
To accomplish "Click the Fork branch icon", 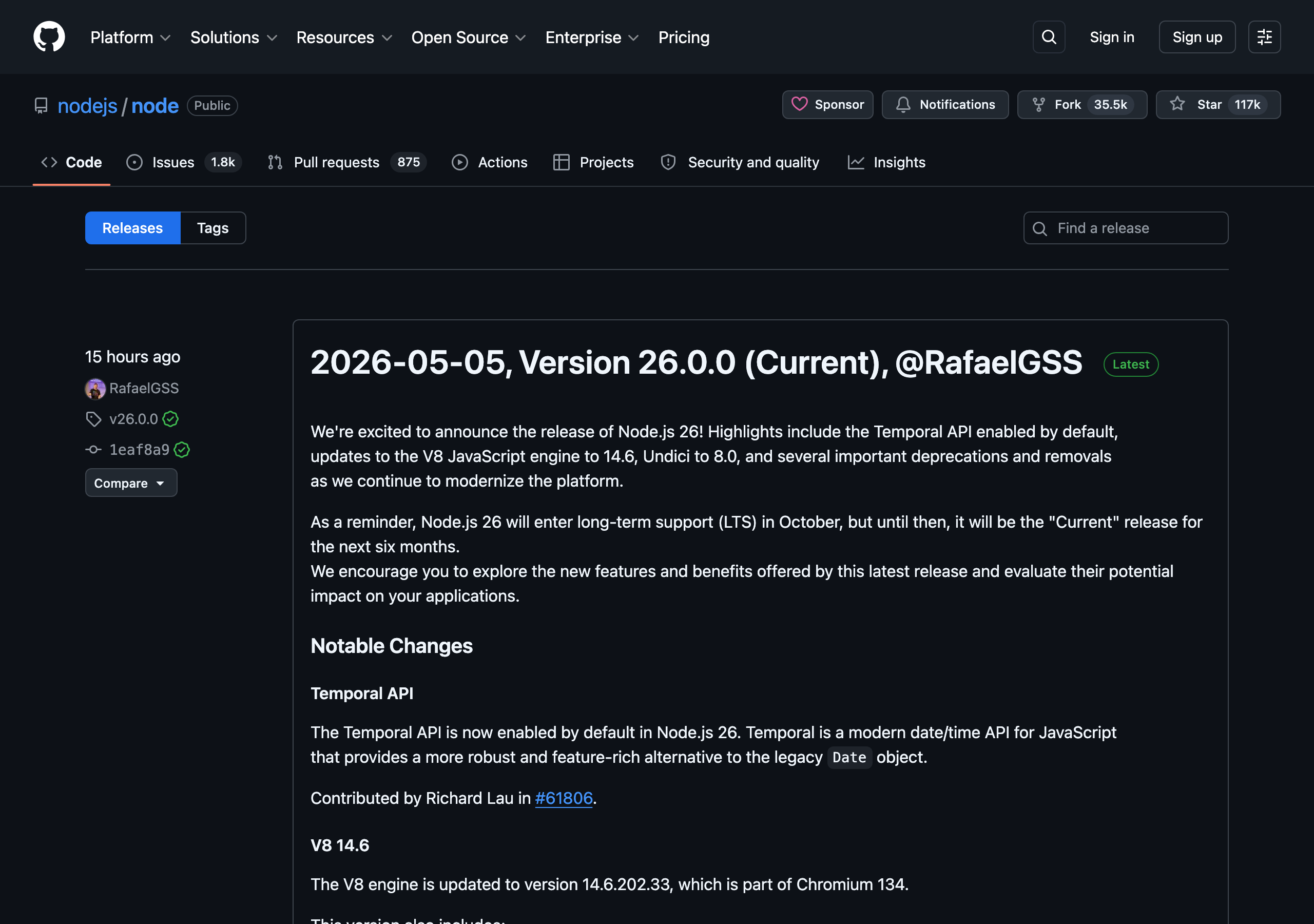I will point(1038,105).
